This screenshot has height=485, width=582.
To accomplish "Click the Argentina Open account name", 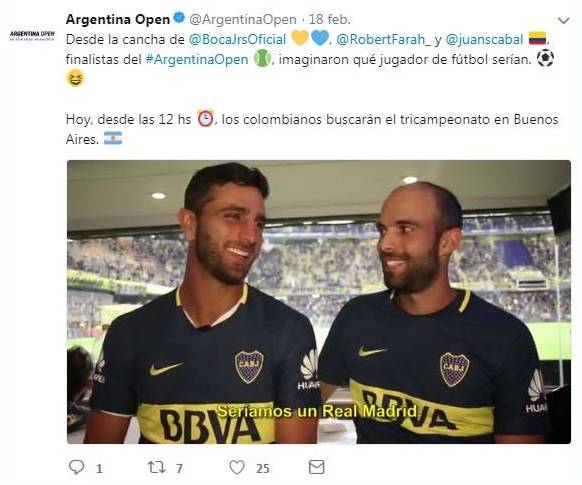I will tap(118, 19).
